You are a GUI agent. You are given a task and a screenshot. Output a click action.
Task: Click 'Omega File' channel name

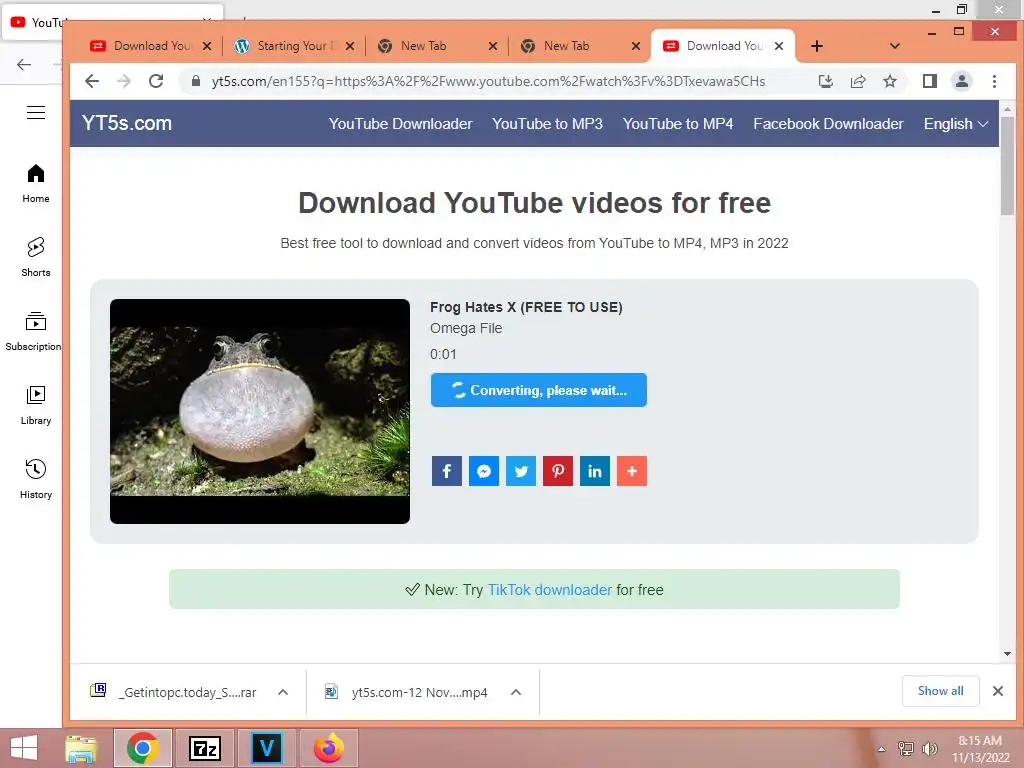[x=466, y=328]
